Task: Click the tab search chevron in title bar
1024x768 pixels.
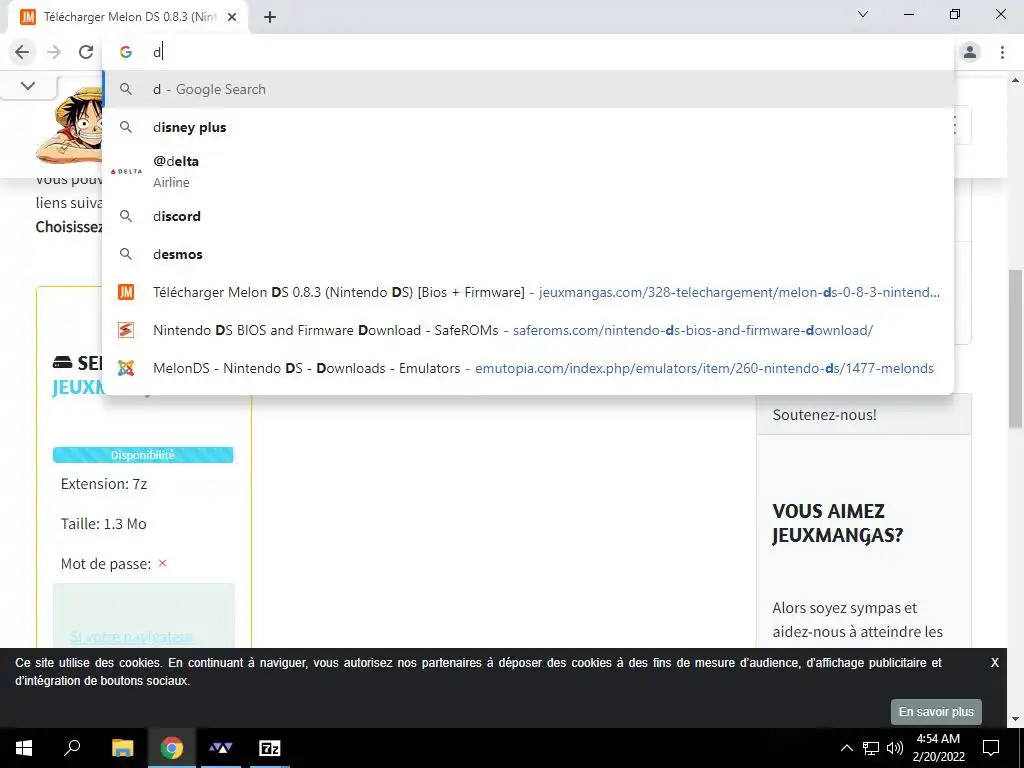Action: pos(863,14)
